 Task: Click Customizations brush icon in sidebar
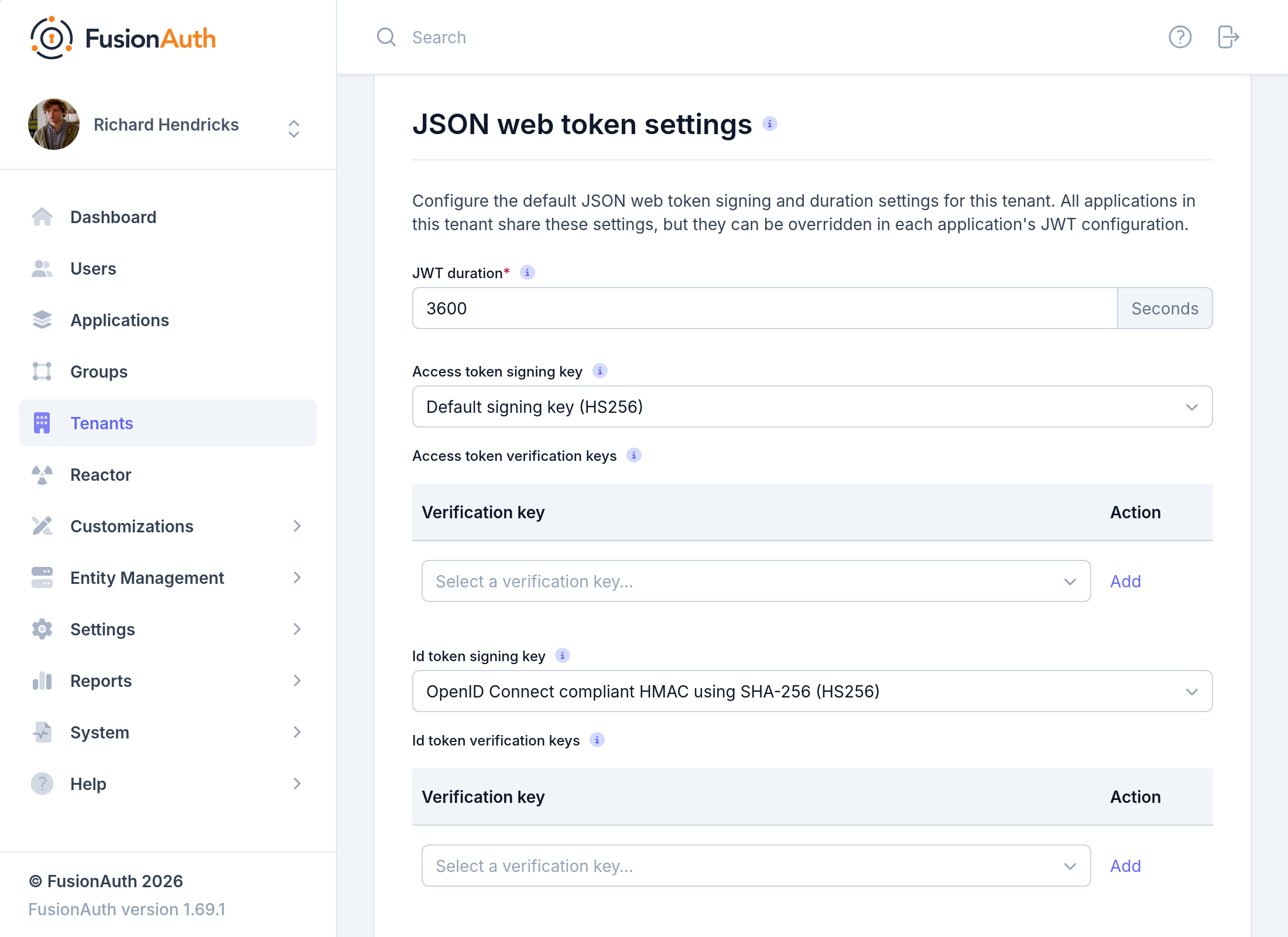point(42,526)
